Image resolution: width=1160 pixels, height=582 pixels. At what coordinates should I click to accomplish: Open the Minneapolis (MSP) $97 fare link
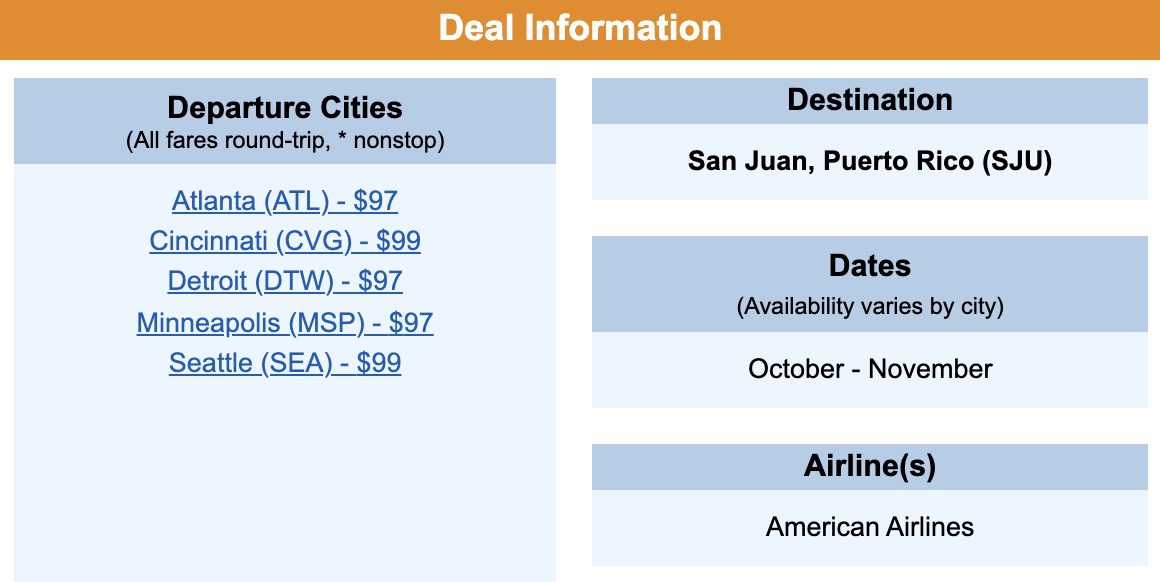pos(284,323)
